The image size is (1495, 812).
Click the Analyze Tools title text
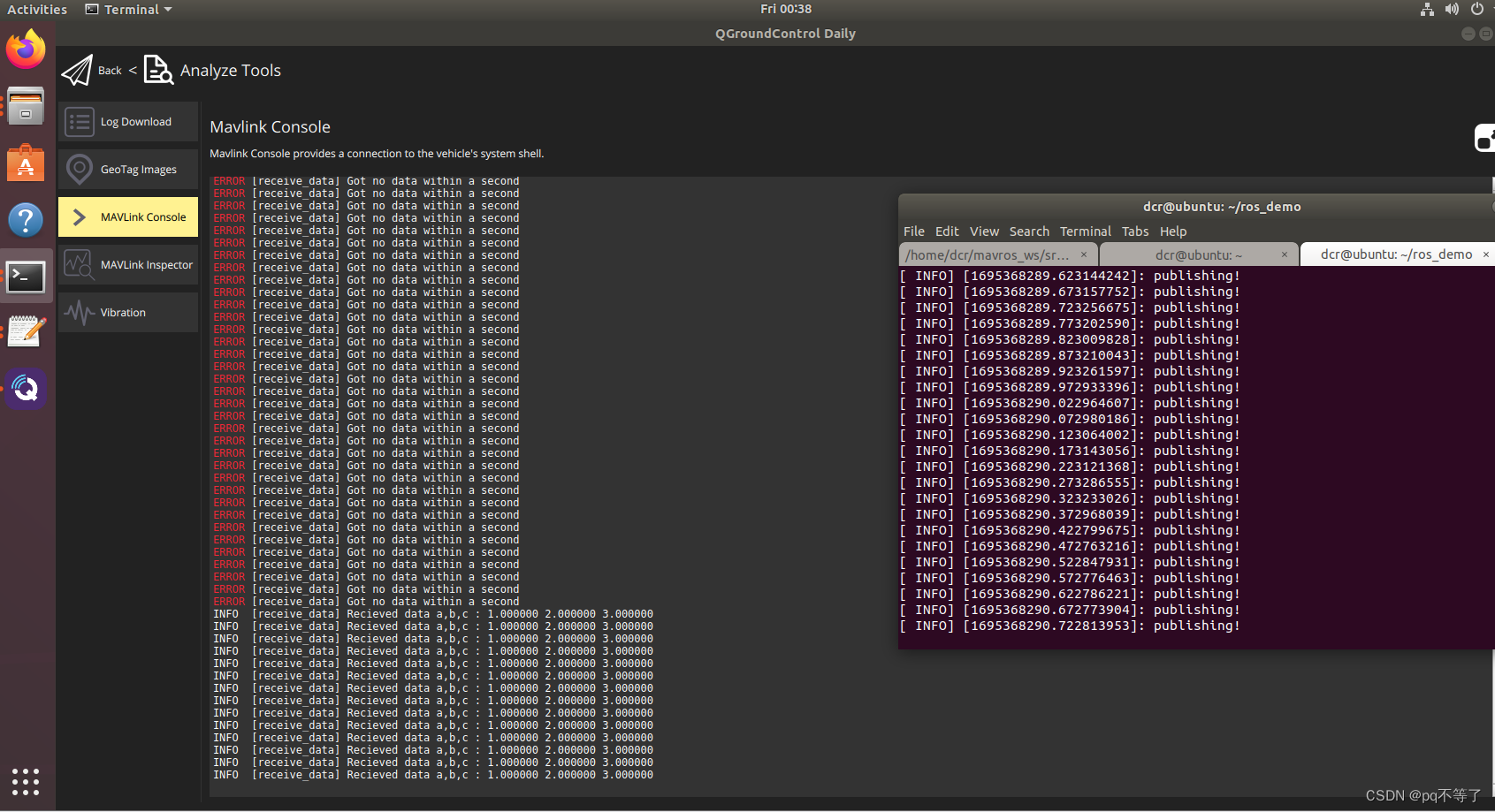(x=231, y=71)
